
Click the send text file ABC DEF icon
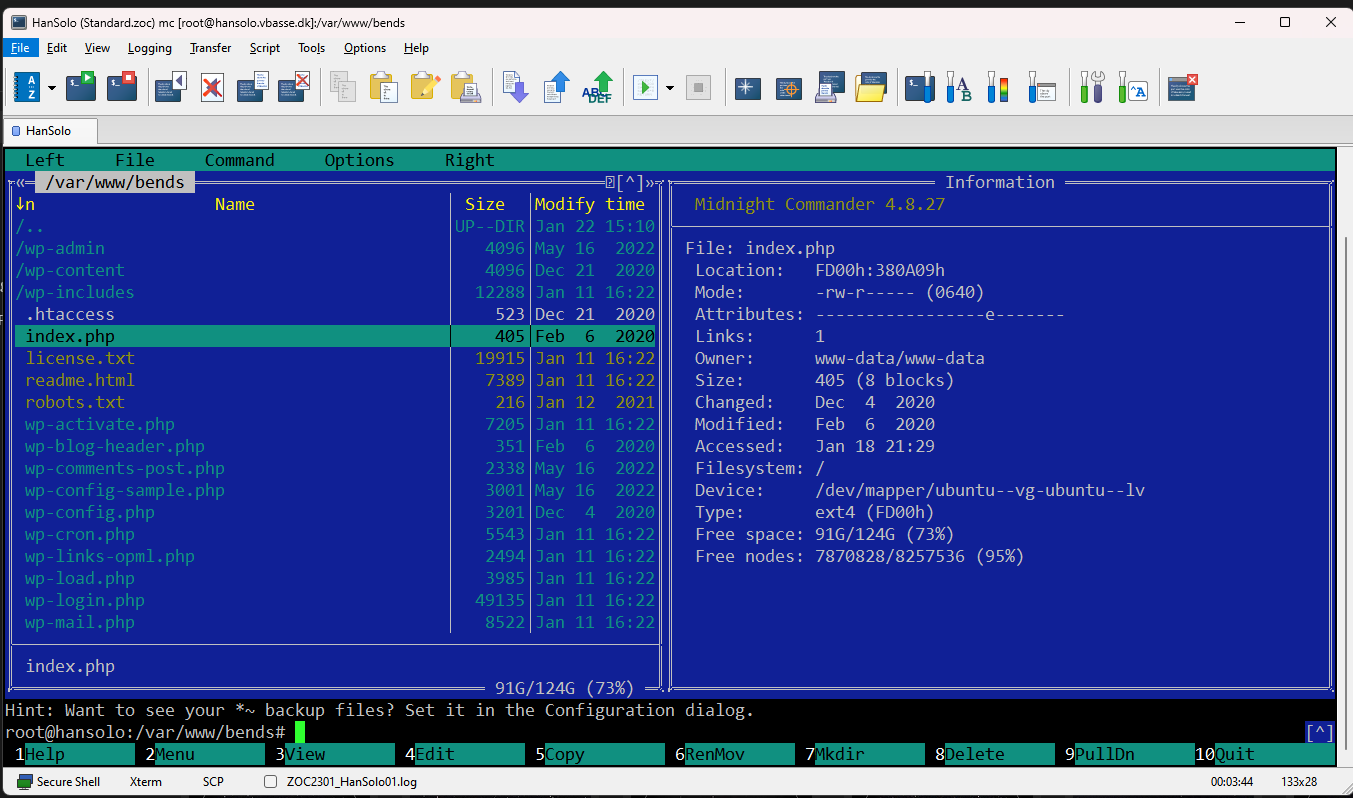[598, 87]
